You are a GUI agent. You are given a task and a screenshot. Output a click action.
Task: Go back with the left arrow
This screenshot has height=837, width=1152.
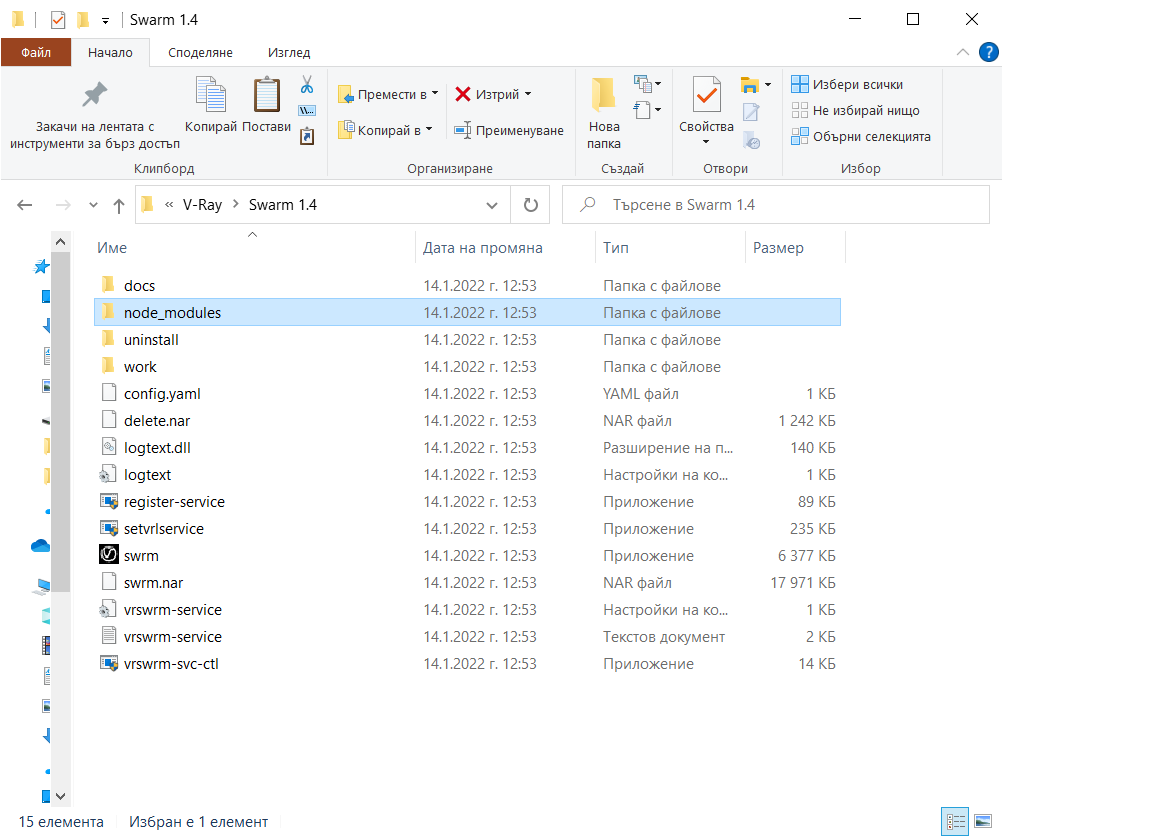(25, 205)
